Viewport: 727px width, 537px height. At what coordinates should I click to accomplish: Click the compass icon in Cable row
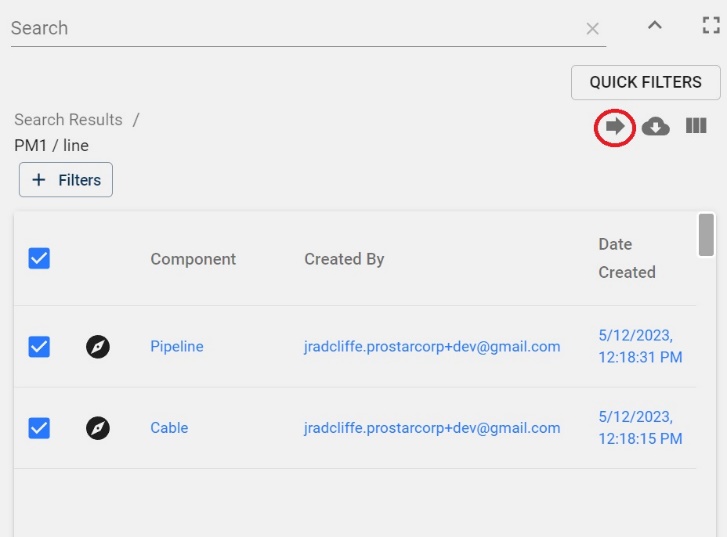tap(98, 428)
